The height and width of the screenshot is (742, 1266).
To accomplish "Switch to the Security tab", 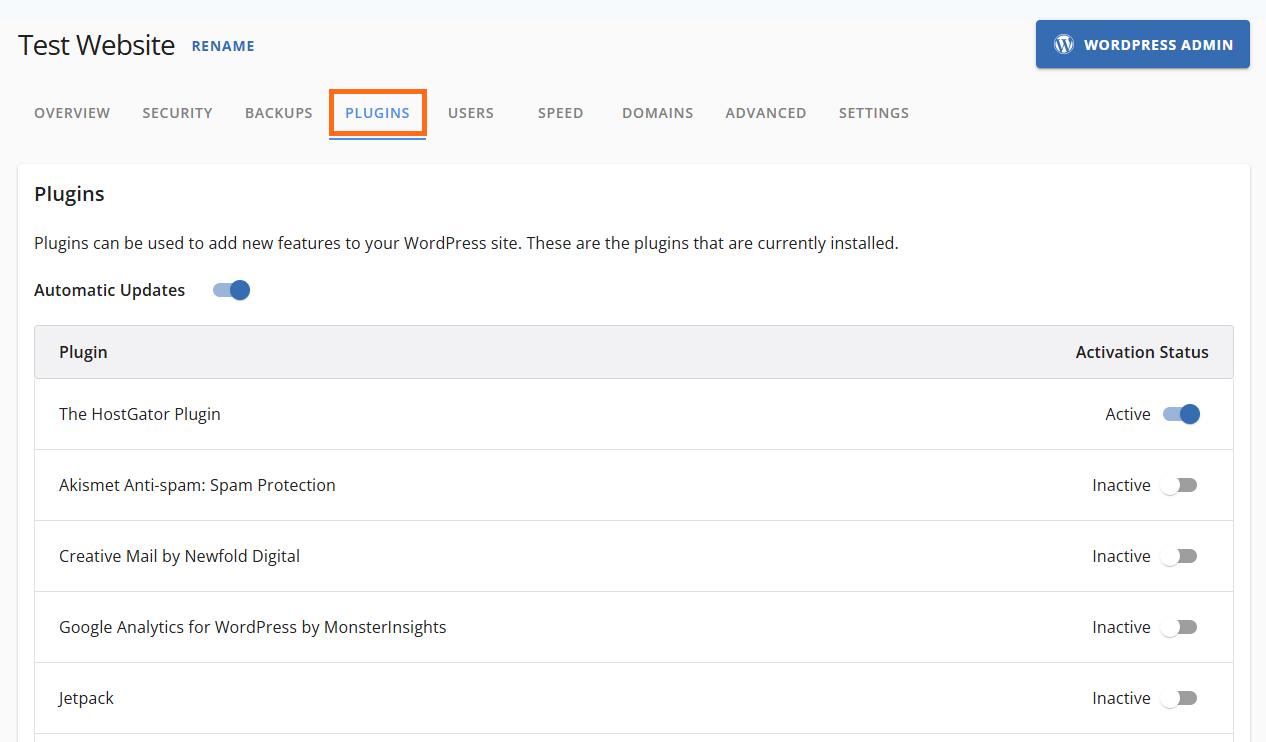I will (x=177, y=113).
